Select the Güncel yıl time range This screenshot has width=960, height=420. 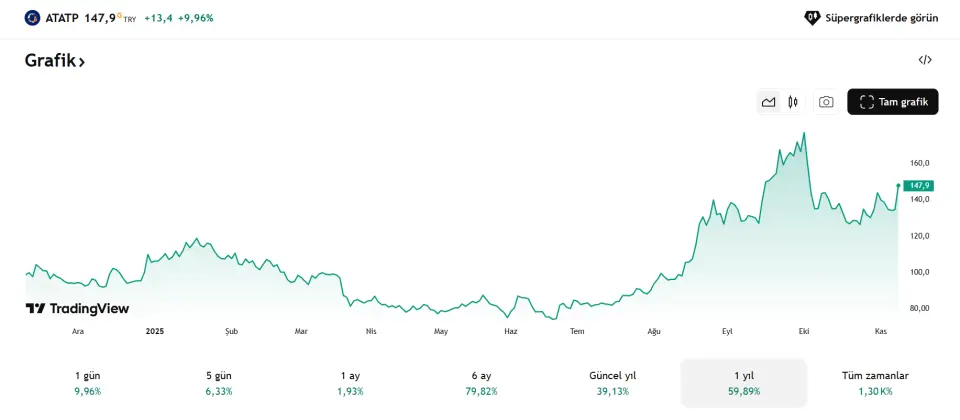coord(612,383)
